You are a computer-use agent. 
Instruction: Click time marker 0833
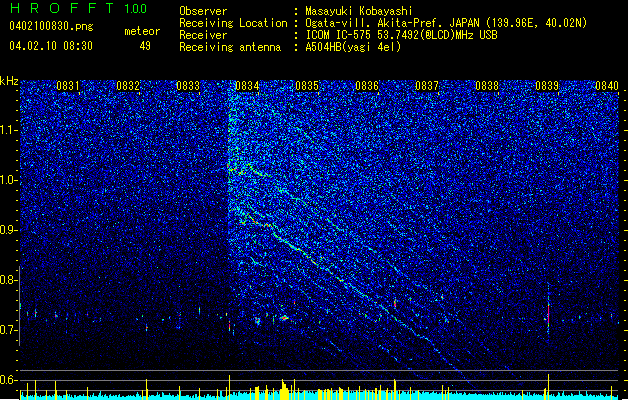187,86
